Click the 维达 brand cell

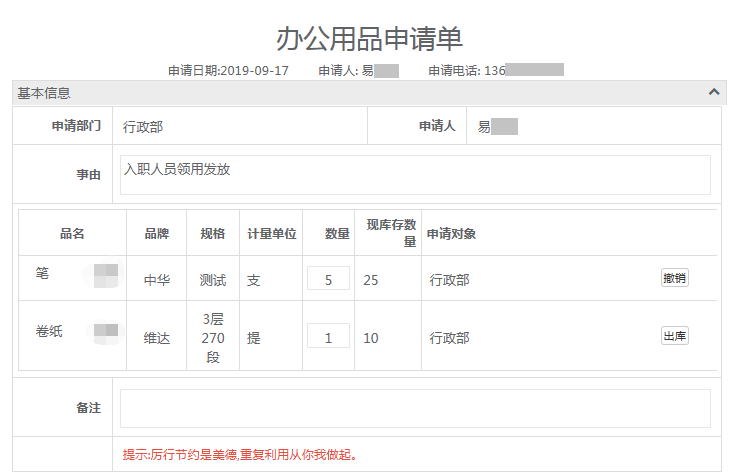tap(157, 338)
